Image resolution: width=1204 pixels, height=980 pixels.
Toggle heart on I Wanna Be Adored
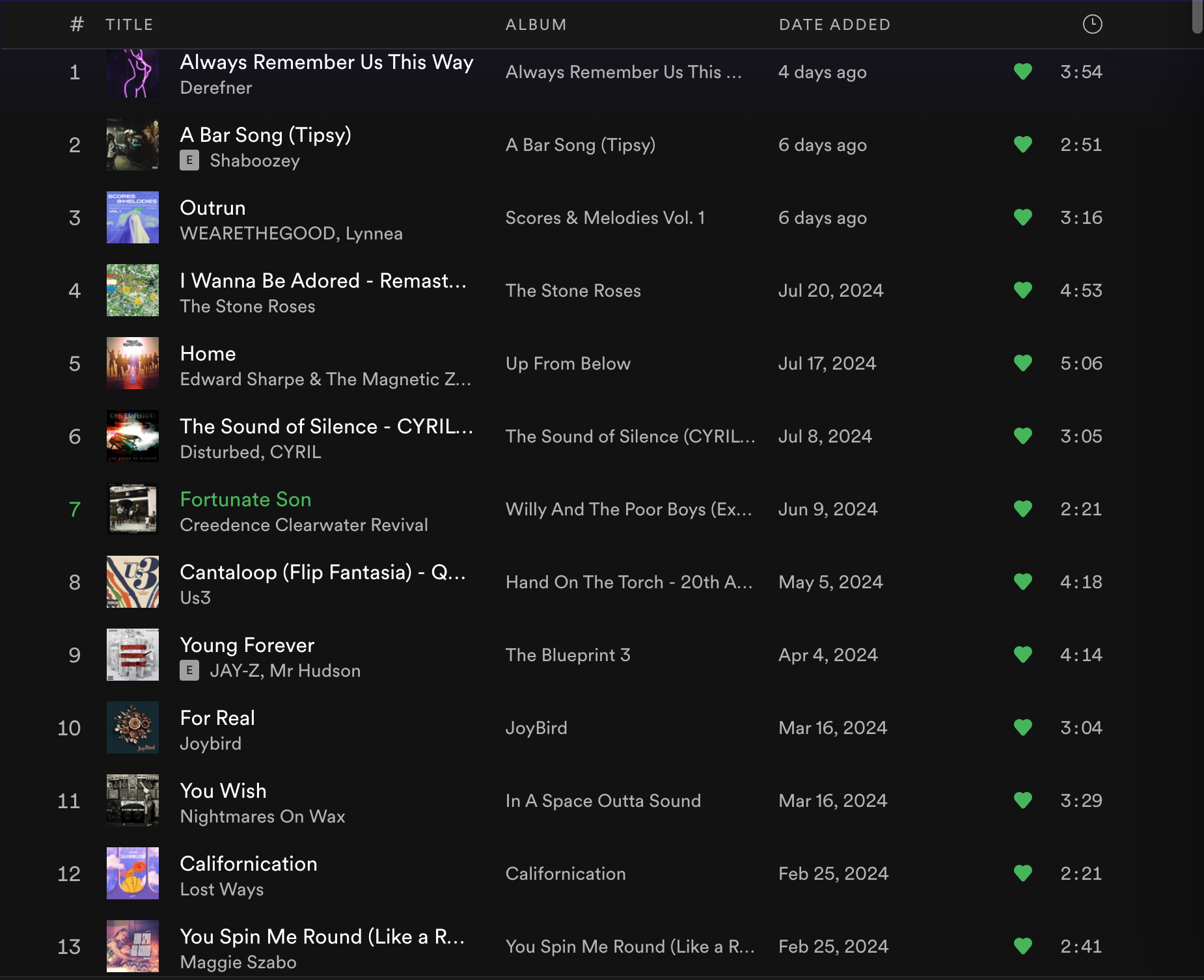(1023, 290)
